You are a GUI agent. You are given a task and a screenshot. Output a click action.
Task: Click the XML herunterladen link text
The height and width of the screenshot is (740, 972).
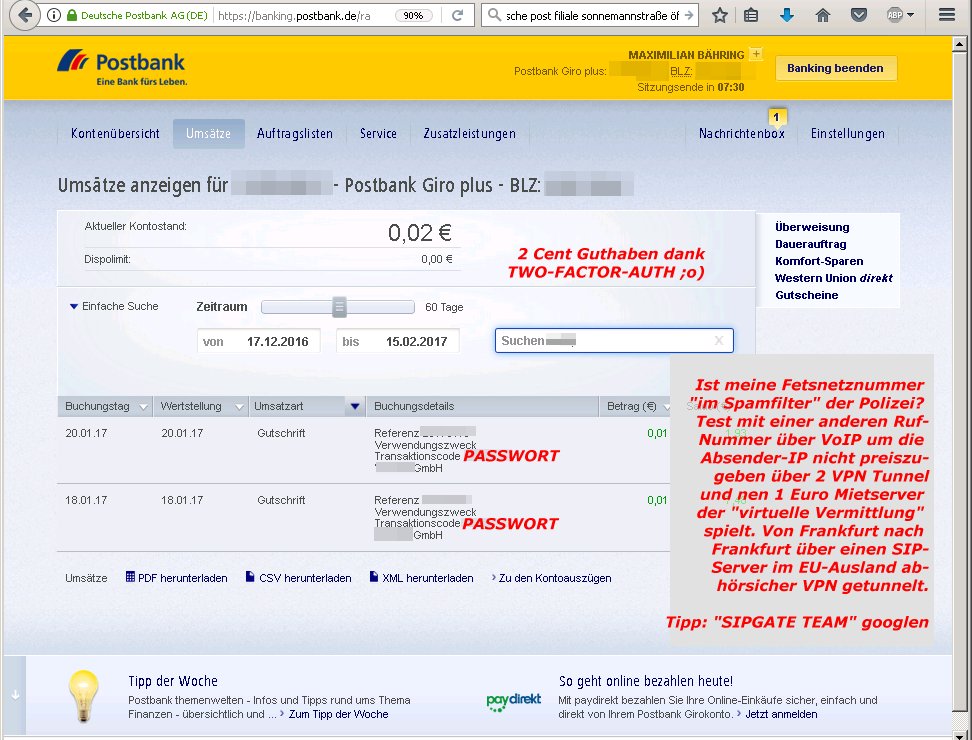pos(428,578)
